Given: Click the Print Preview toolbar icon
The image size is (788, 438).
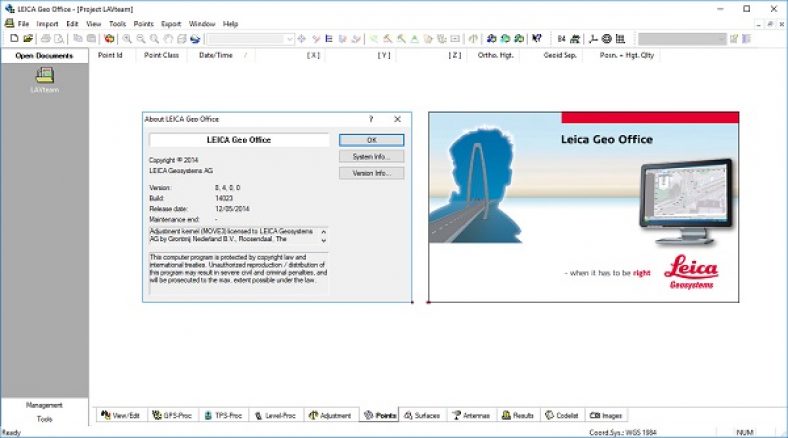Looking at the screenshot, I should tap(59, 38).
